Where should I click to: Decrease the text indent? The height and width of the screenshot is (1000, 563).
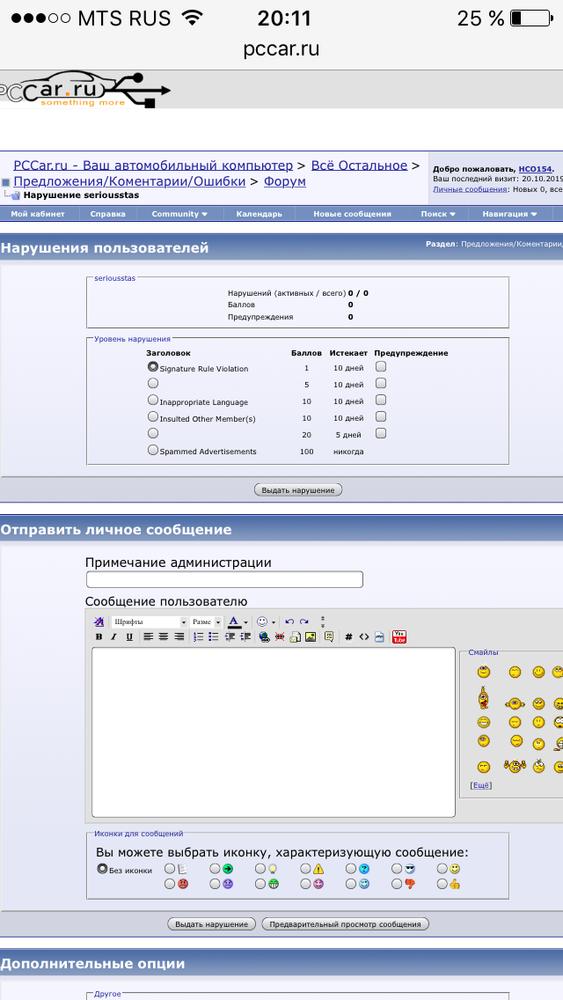point(230,636)
